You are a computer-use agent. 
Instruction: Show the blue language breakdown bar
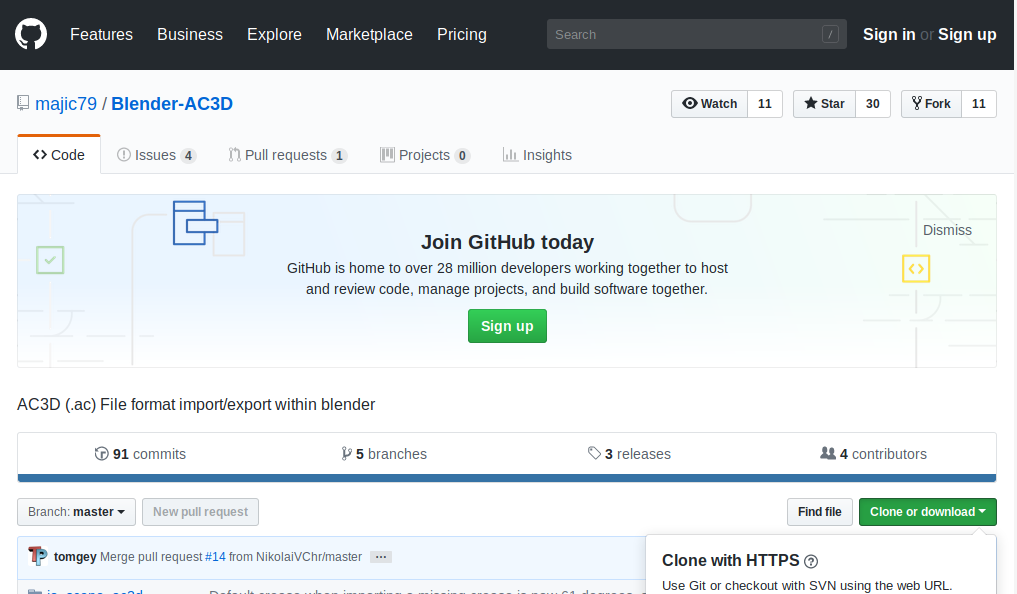[x=507, y=478]
